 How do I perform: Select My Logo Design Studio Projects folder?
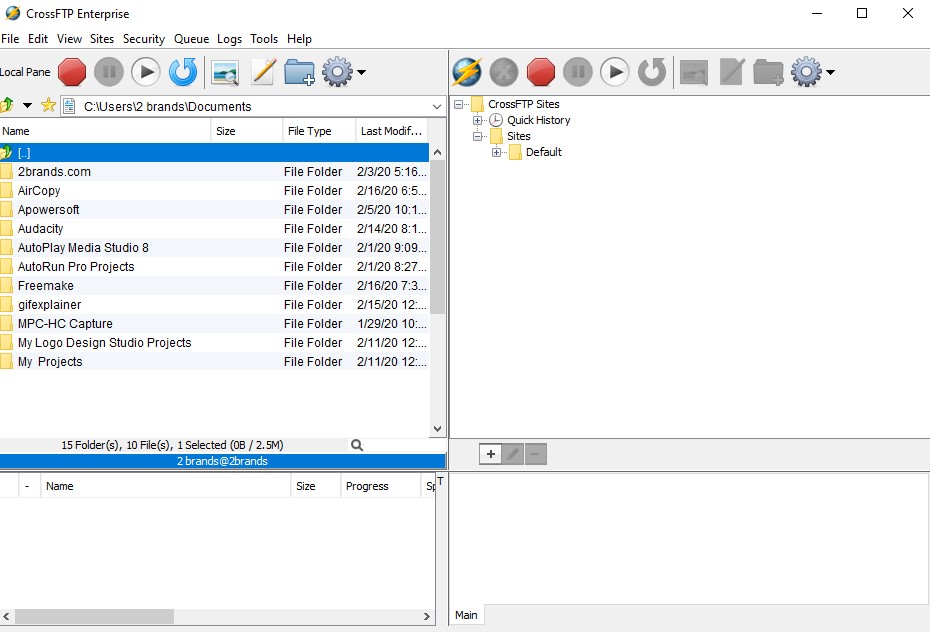(214, 342)
